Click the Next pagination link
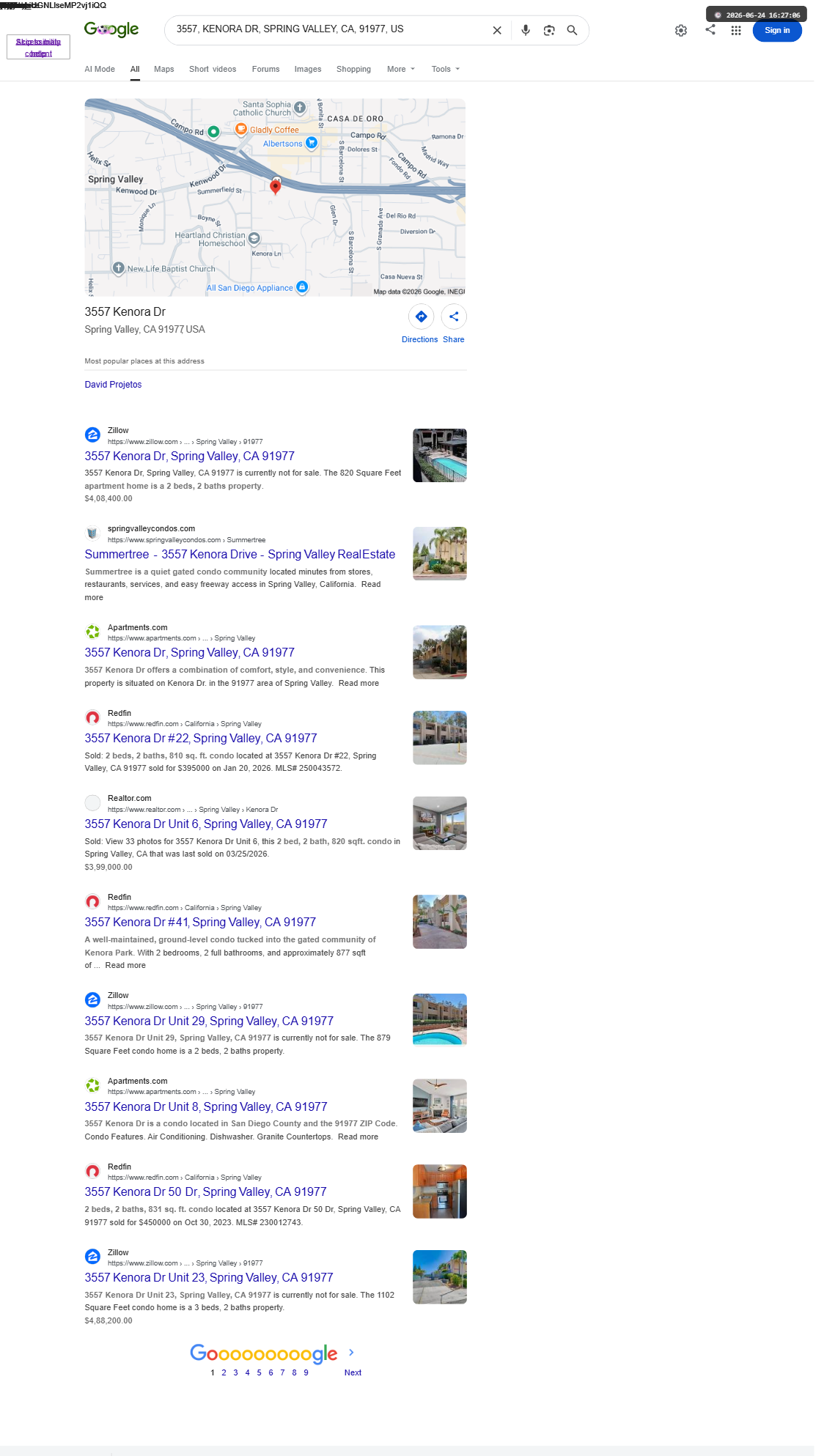 tap(353, 1372)
